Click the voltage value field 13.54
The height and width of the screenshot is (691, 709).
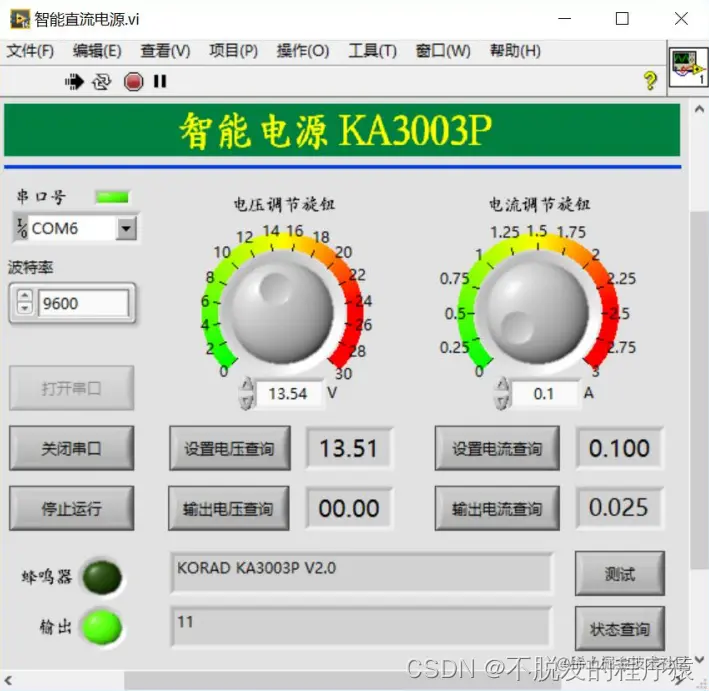[288, 393]
